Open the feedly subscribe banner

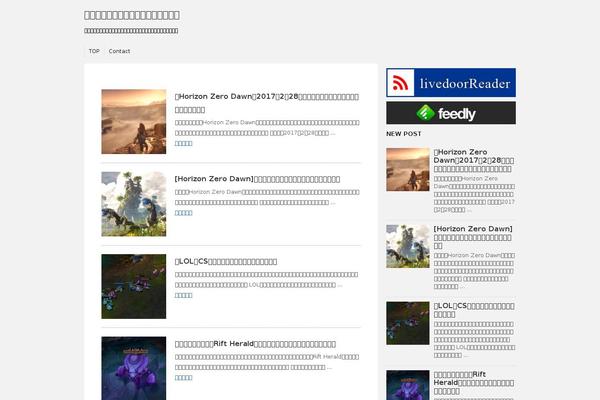coord(451,113)
